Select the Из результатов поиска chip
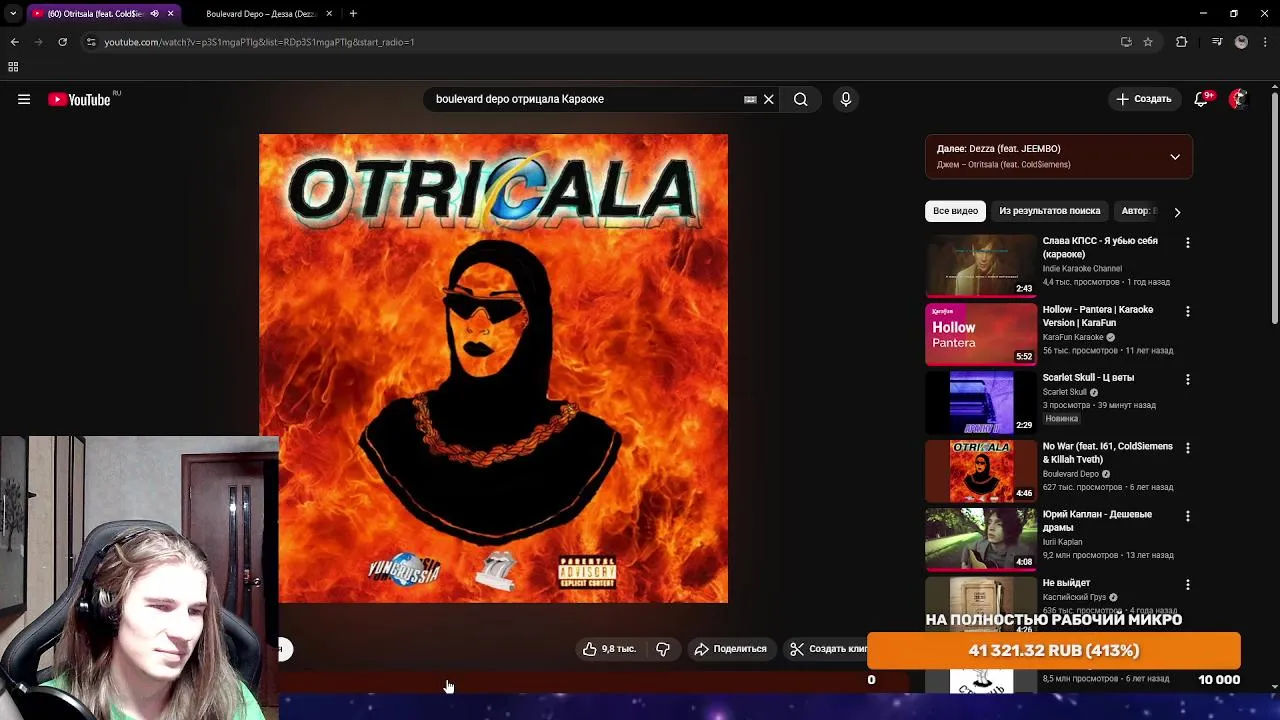 (1049, 211)
